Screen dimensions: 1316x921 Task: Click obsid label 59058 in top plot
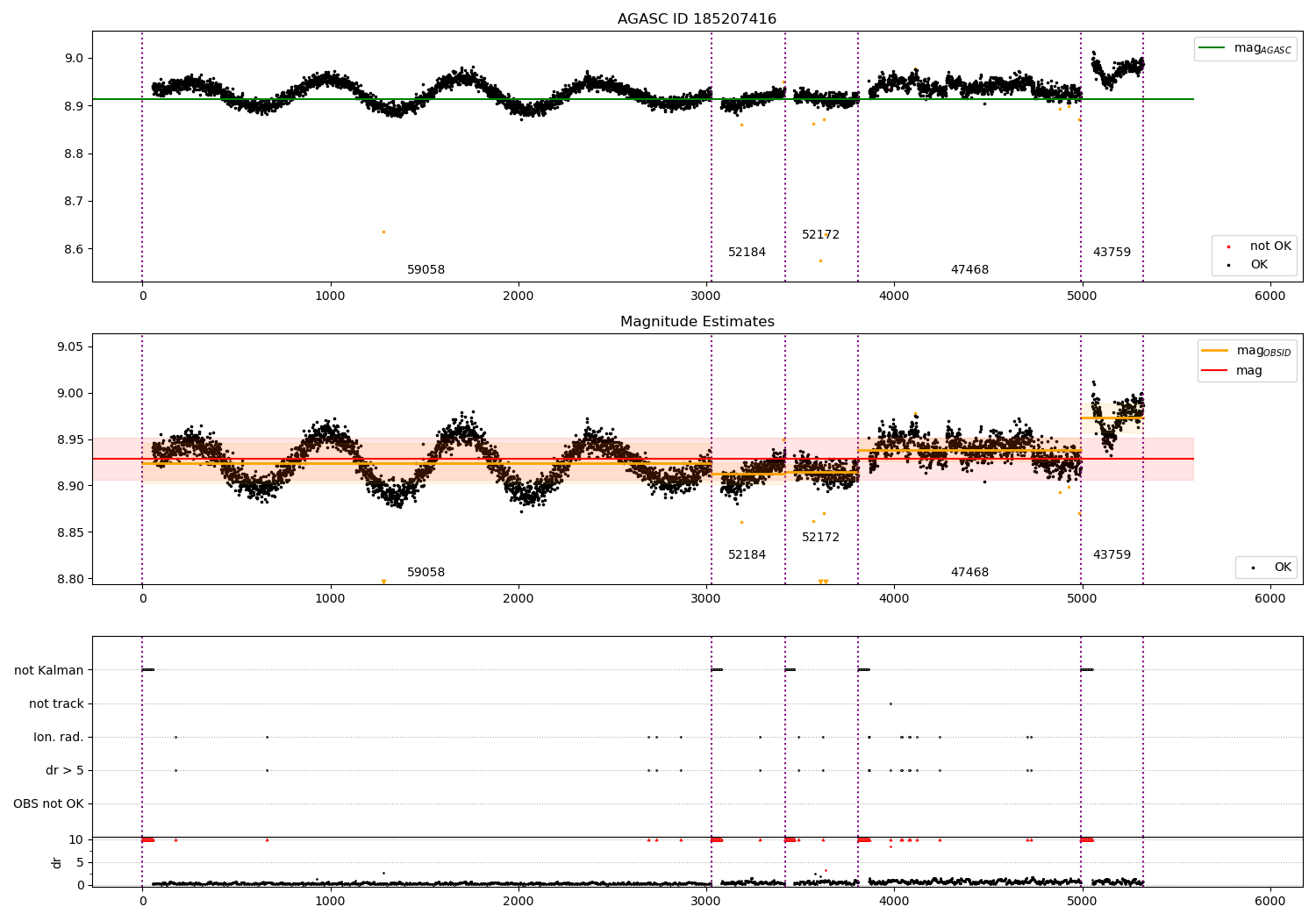pyautogui.click(x=426, y=270)
